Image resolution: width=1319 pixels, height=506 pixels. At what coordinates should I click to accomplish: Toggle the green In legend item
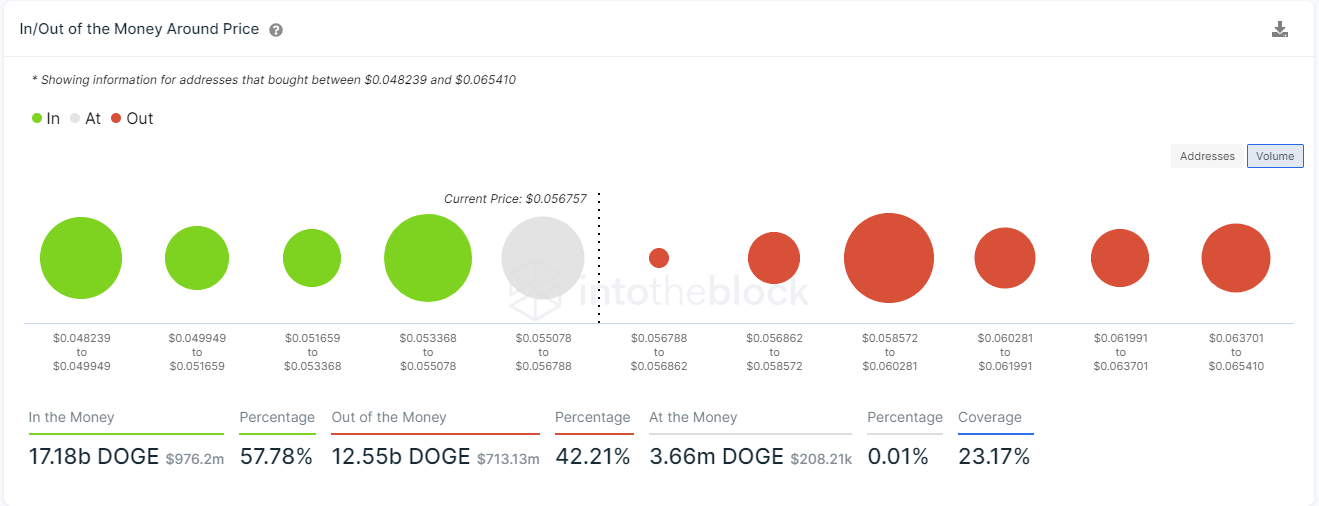[x=46, y=118]
